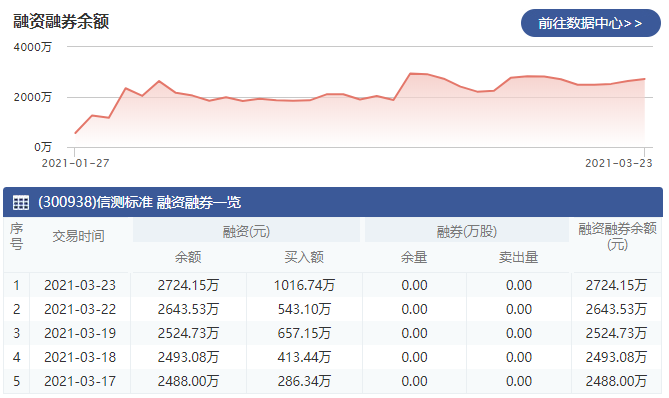The height and width of the screenshot is (398, 669).
Task: Click the 前往数据中心>> button
Action: pos(590,23)
